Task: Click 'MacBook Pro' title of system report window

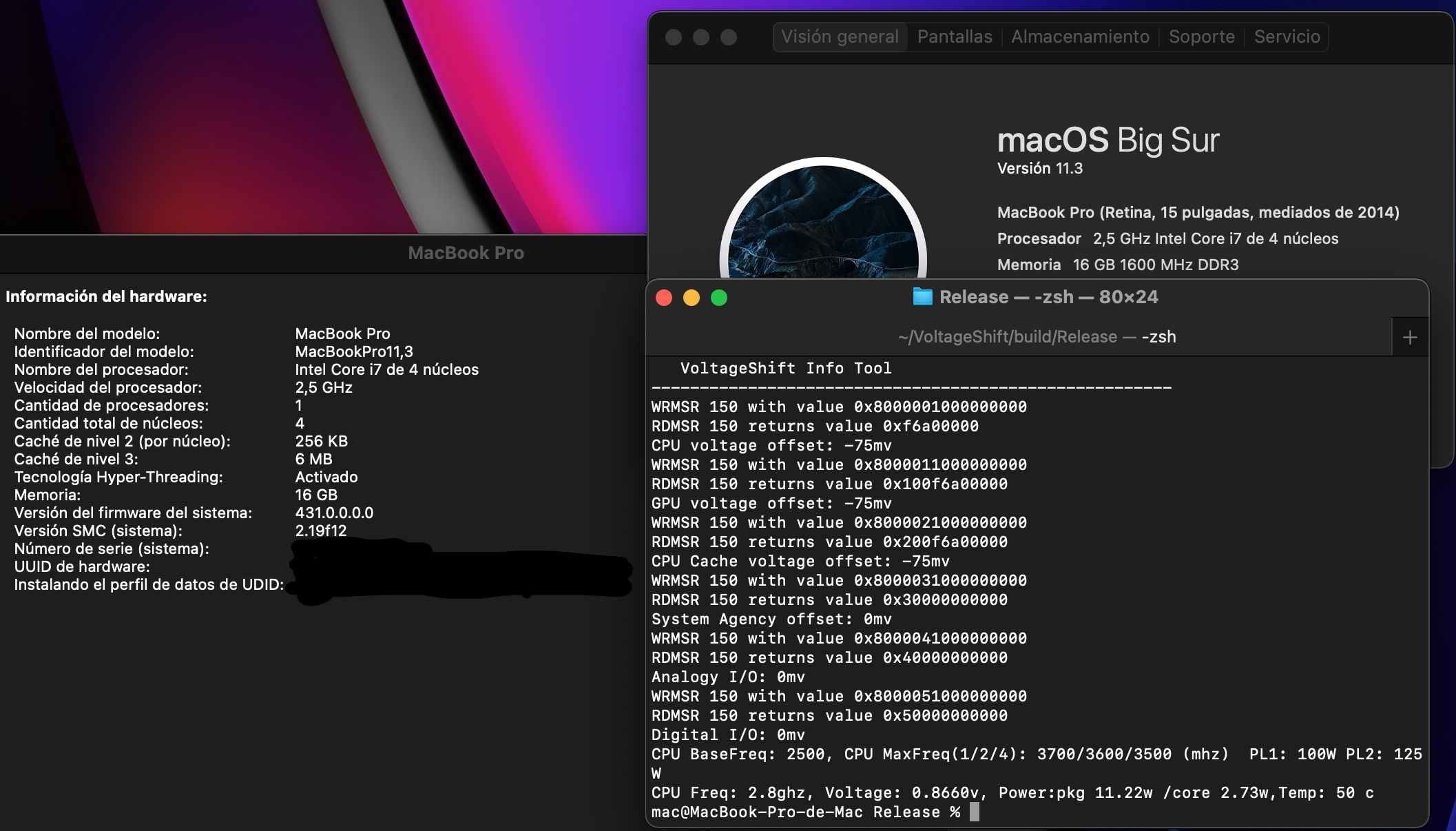Action: pos(466,253)
